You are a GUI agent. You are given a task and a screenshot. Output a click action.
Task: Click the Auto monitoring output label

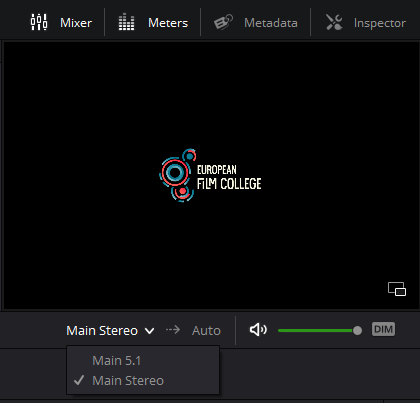(206, 331)
